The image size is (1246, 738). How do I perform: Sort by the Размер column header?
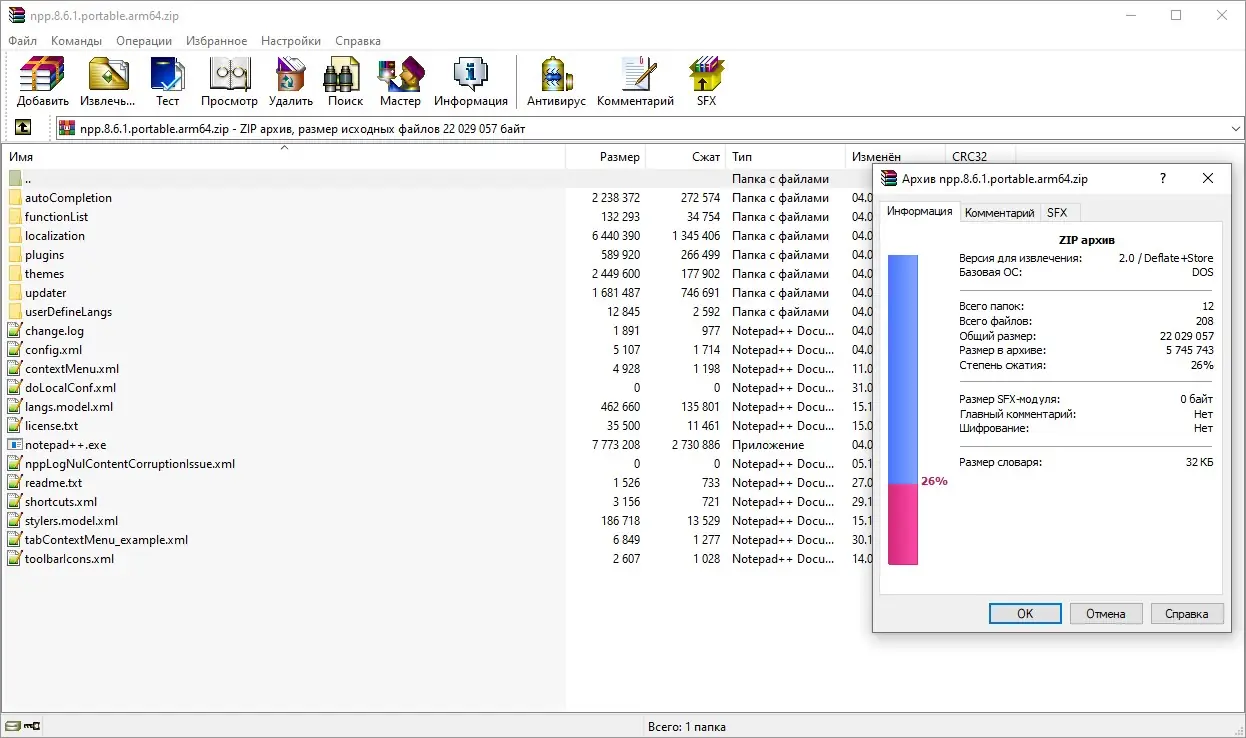pos(606,157)
